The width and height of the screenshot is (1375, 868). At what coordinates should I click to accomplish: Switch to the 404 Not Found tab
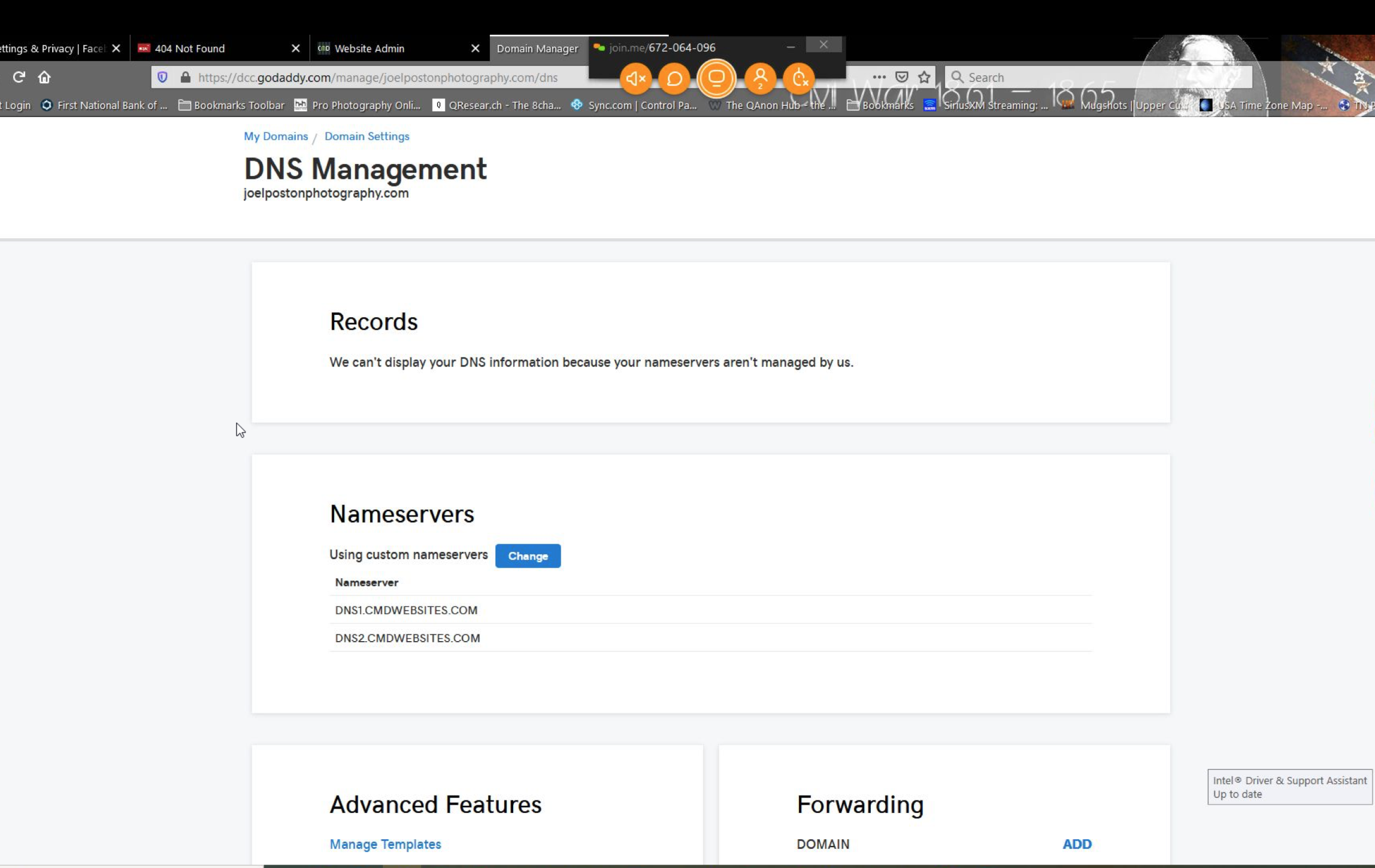click(x=190, y=48)
